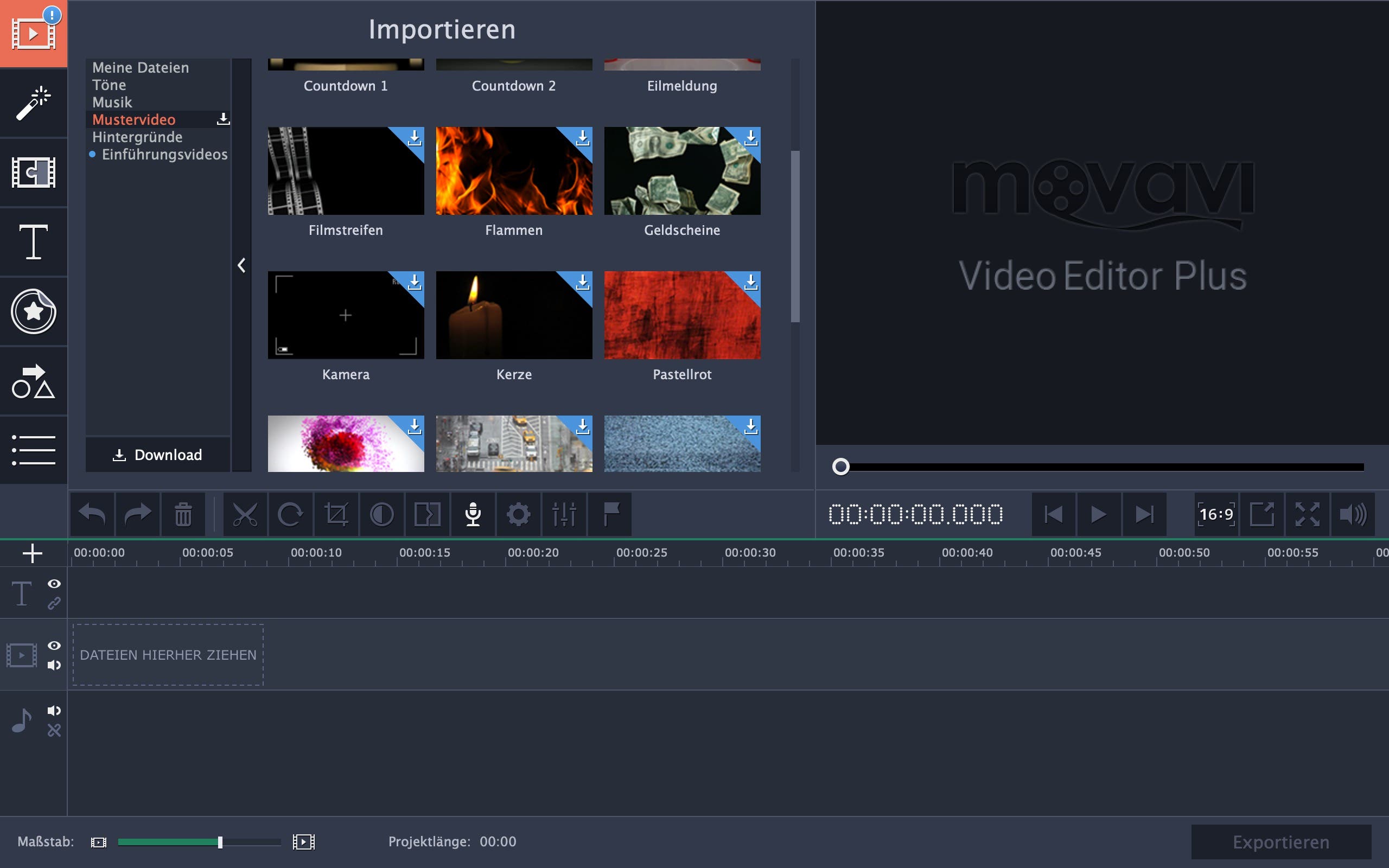Select Musik category
Viewport: 1389px width, 868px height.
point(112,102)
